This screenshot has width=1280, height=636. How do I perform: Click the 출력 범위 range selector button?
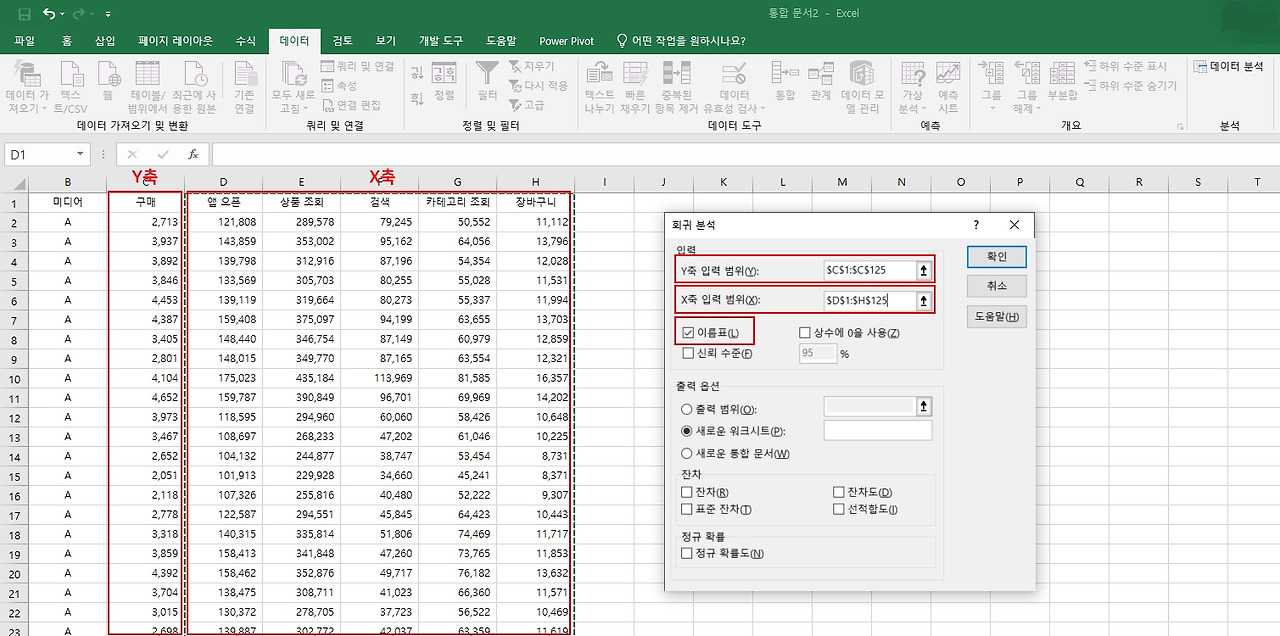923,406
